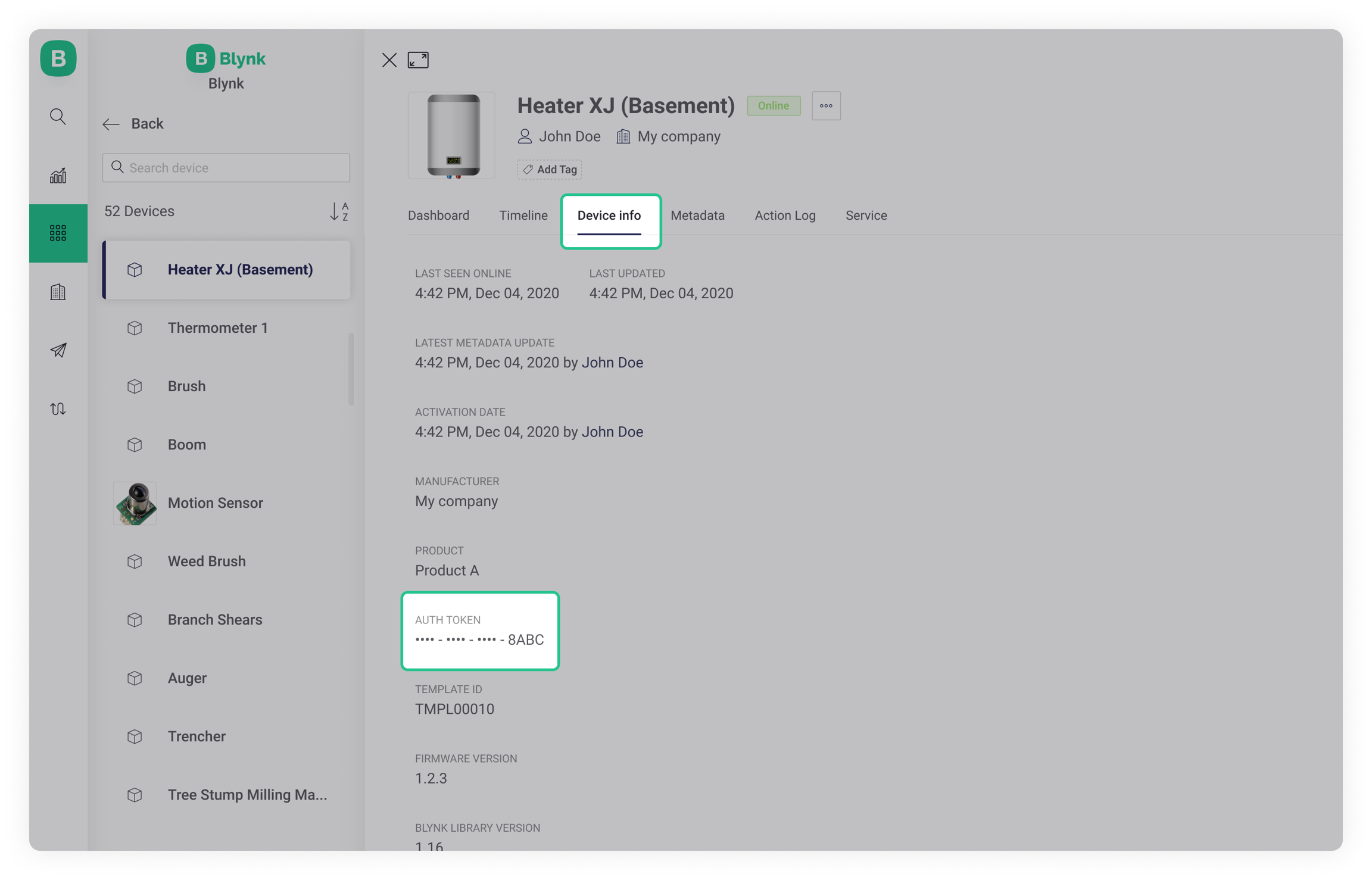This screenshot has width=1372, height=880.
Task: Click John Doe link under Activation Date
Action: coord(612,432)
